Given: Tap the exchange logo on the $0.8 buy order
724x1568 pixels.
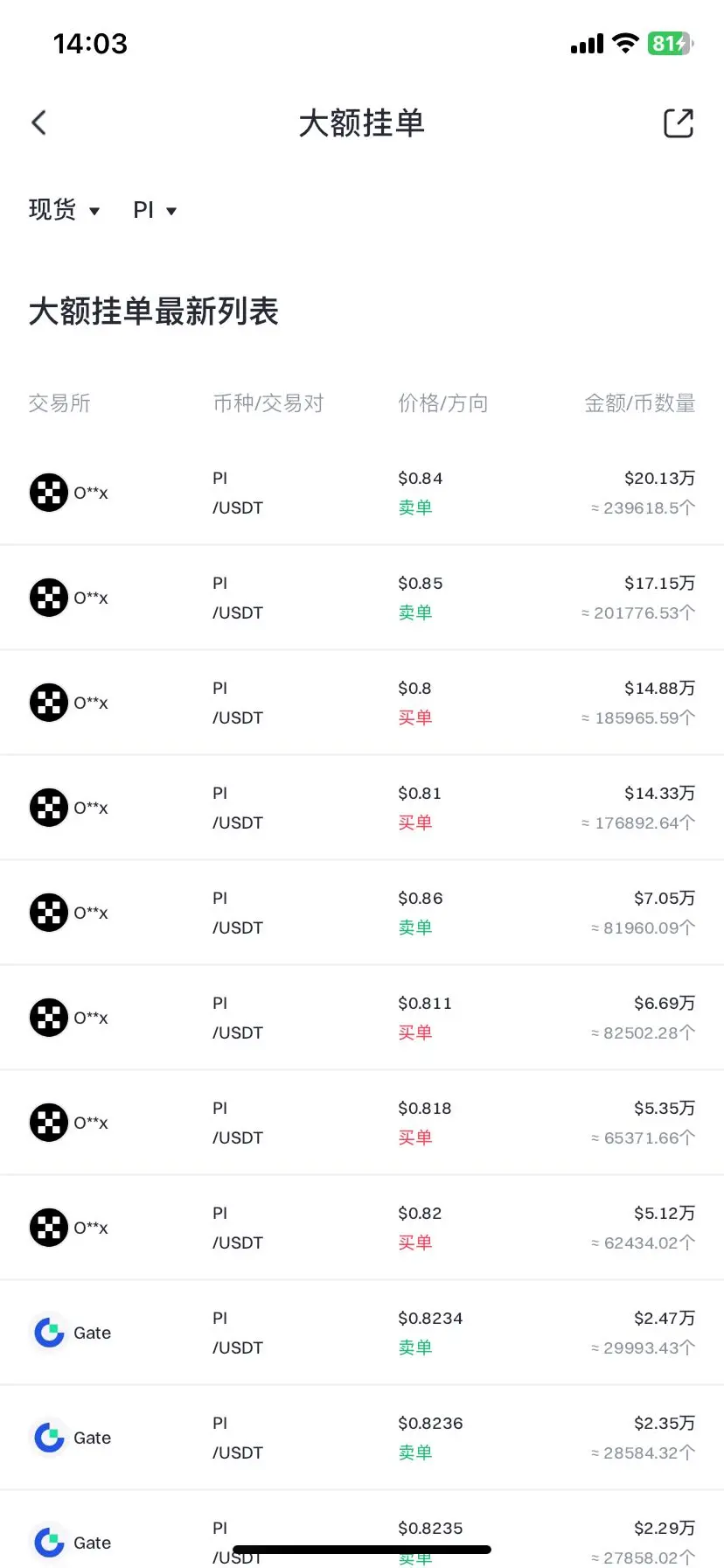Looking at the screenshot, I should pos(49,703).
